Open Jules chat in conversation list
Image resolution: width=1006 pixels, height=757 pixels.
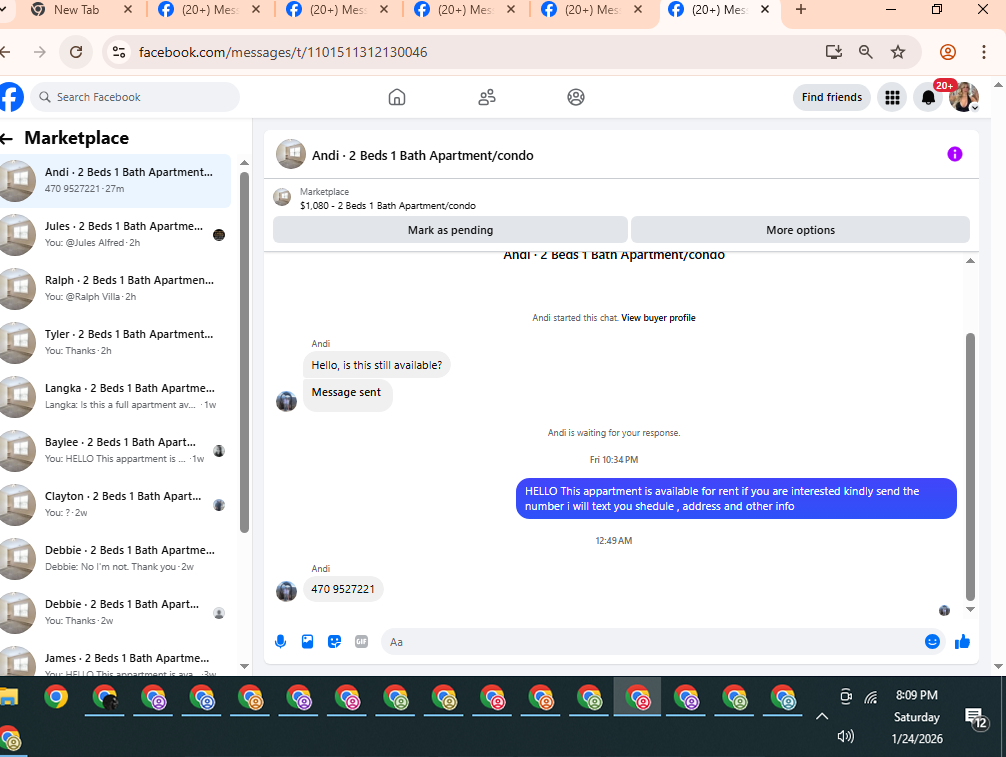point(115,234)
